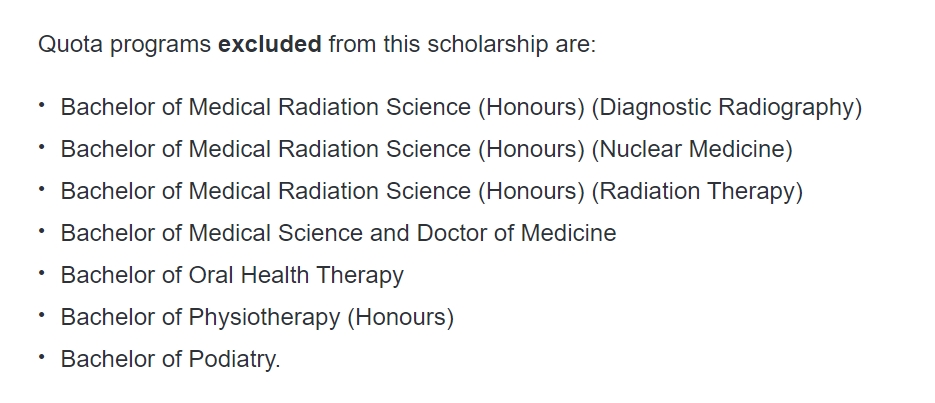Click the "(Diagnostic Radiography)" text
Screen dimensions: 935x403
point(726,107)
